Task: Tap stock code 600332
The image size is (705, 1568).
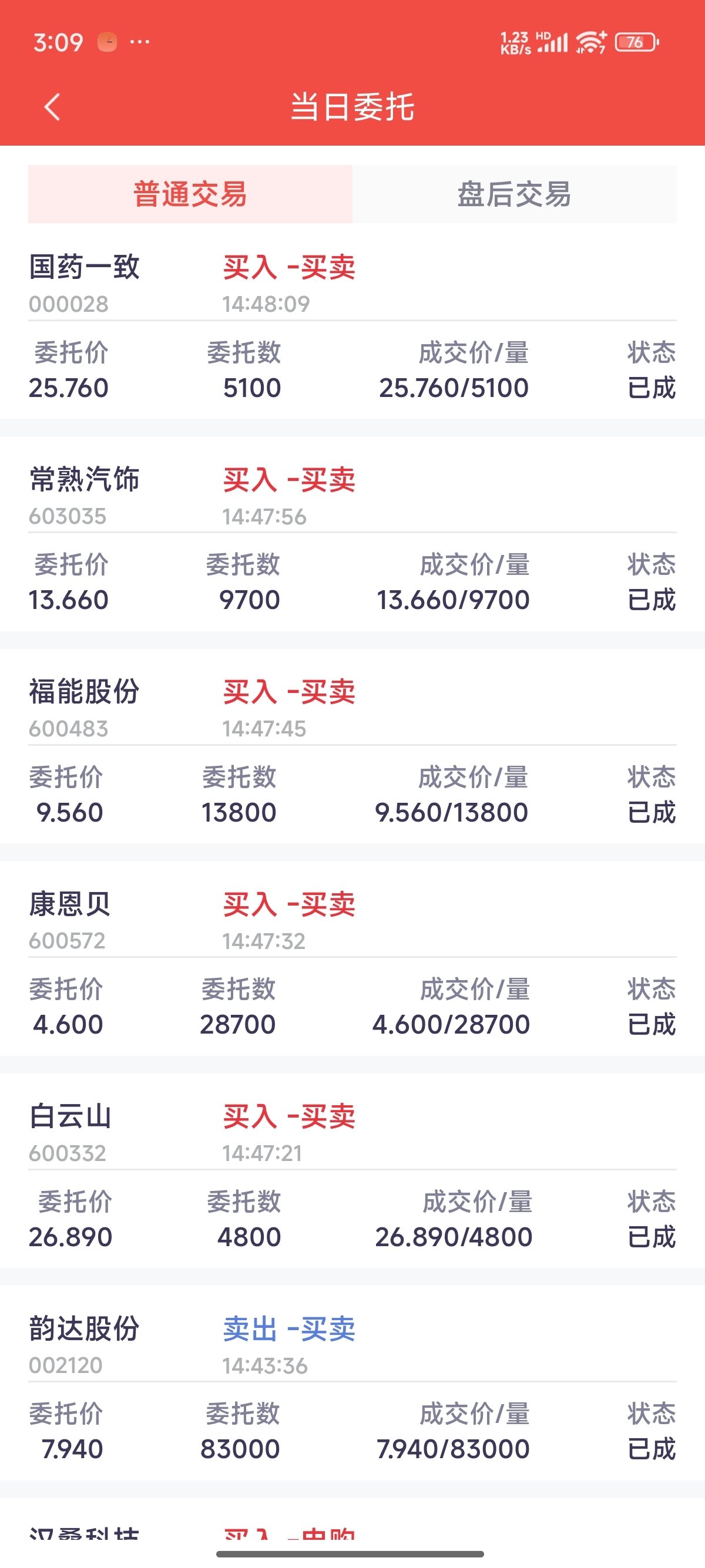Action: tap(68, 1153)
